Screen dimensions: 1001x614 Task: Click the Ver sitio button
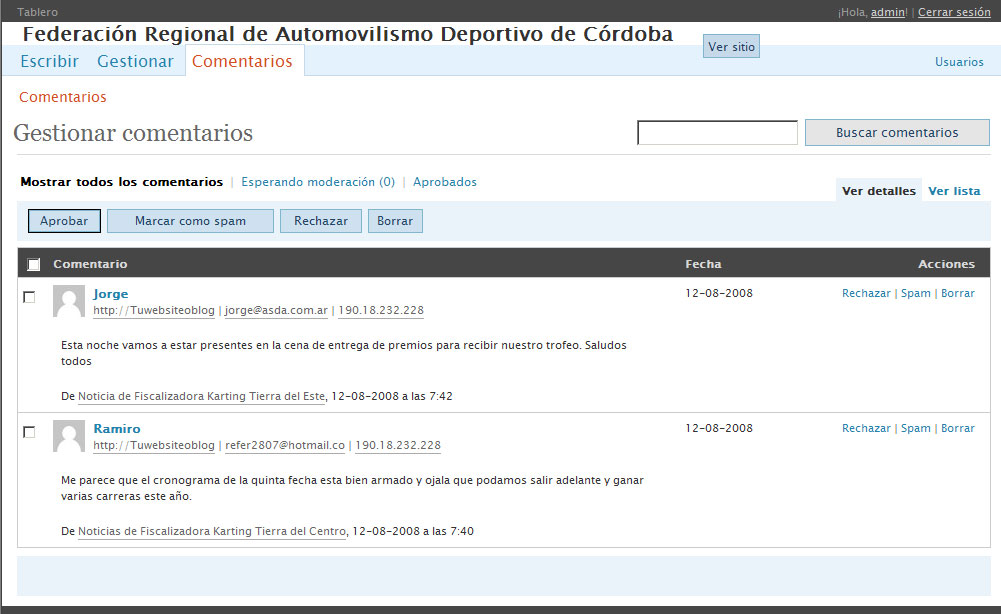(x=731, y=47)
